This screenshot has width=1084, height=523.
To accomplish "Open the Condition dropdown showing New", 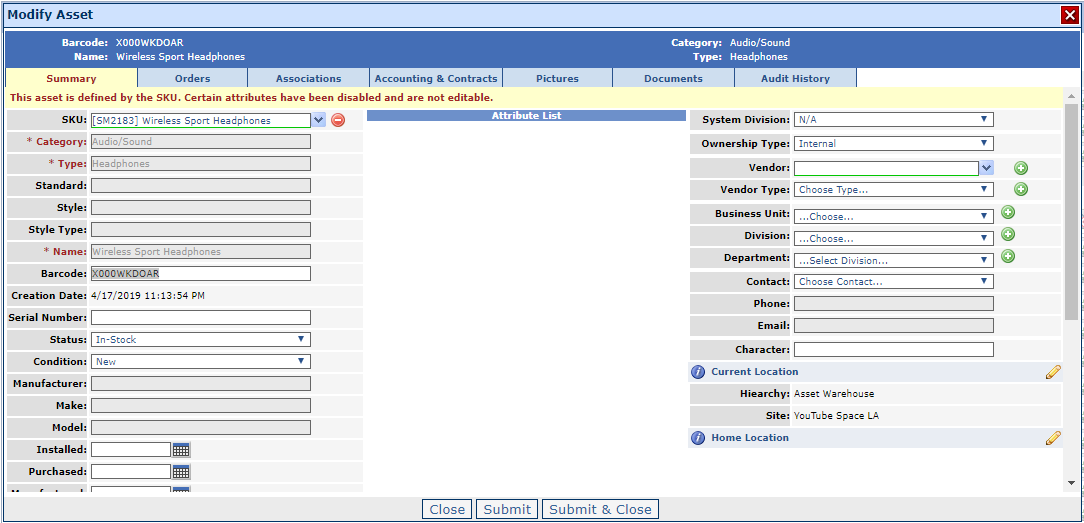I will tap(200, 361).
